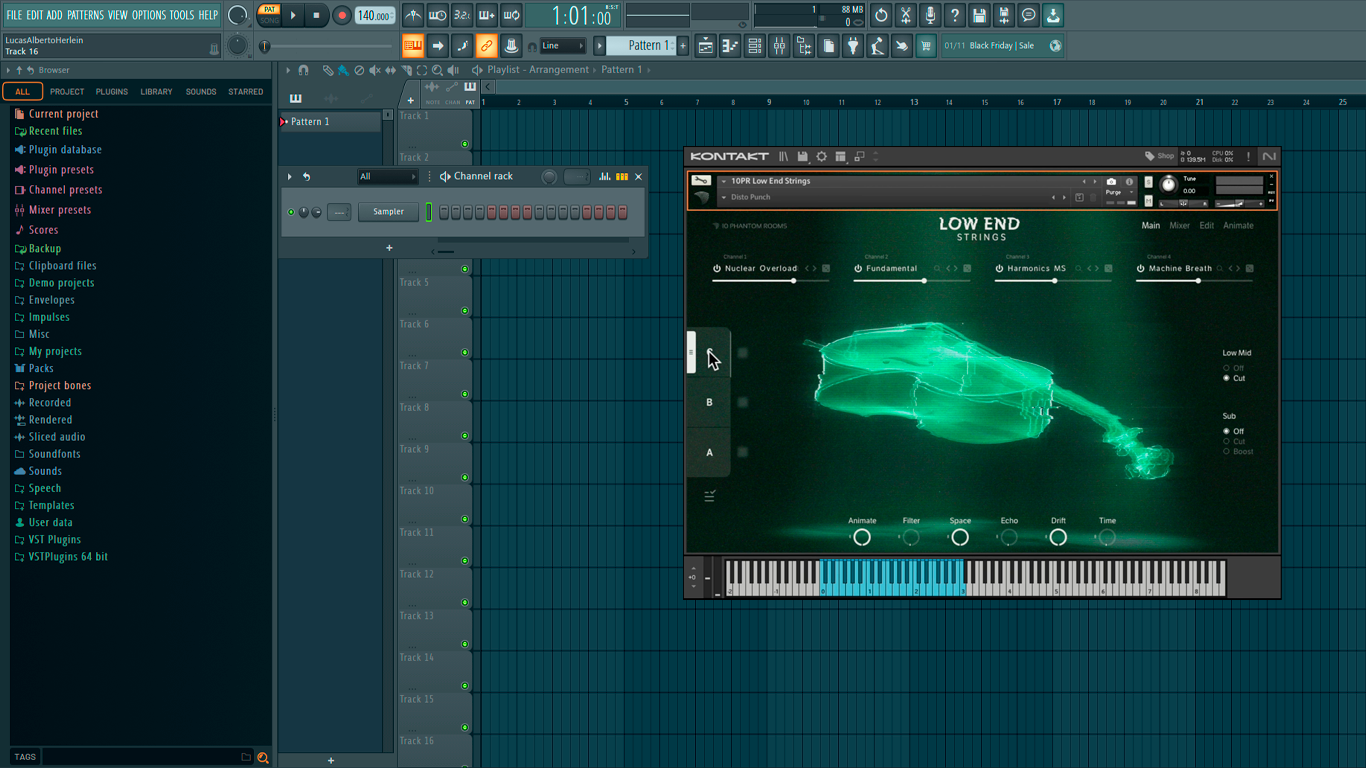Screen dimensions: 1366x768
Task: Click the shopping cart icon
Action: tap(926, 46)
